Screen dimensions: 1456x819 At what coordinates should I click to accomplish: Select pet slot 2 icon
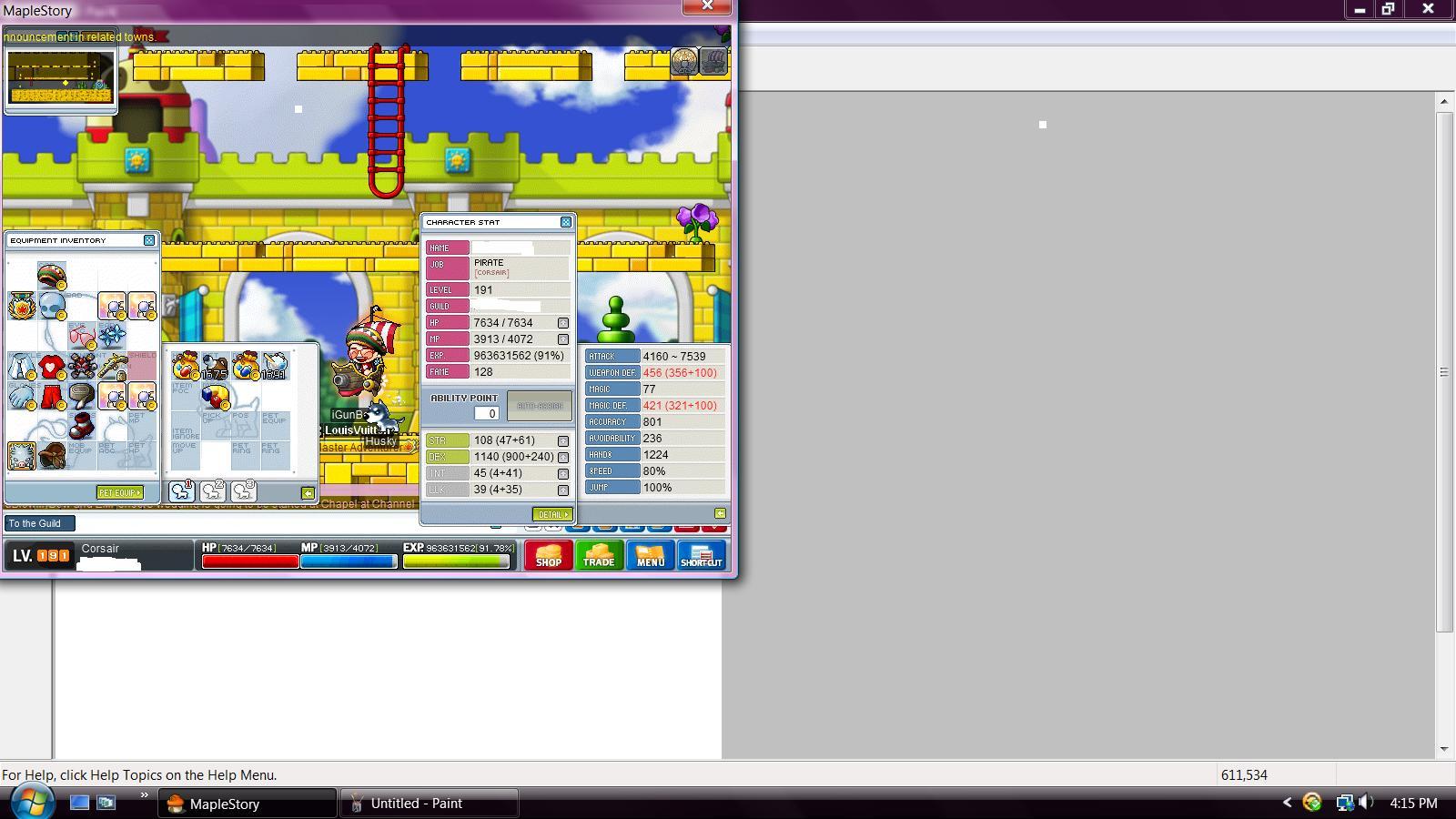[x=213, y=490]
